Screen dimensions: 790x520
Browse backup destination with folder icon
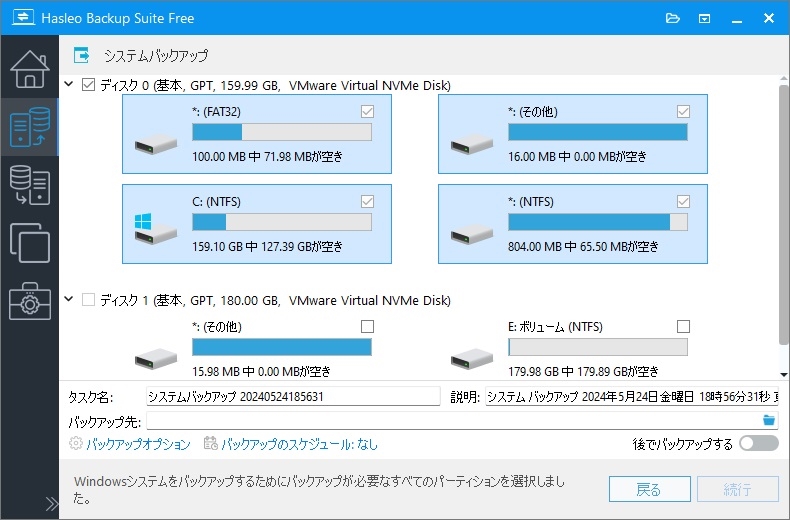769,420
